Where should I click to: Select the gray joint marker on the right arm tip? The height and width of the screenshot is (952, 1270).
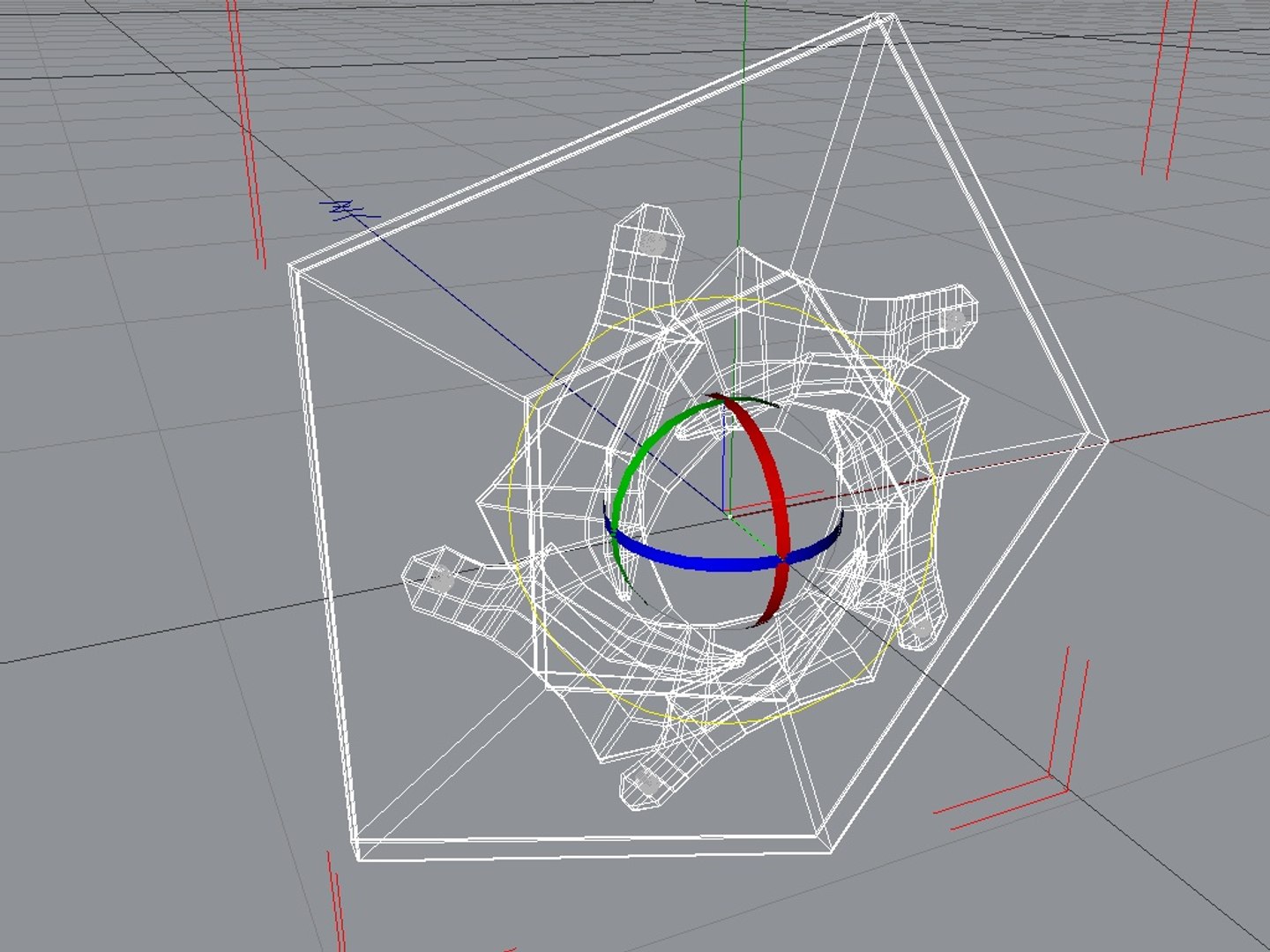[953, 320]
